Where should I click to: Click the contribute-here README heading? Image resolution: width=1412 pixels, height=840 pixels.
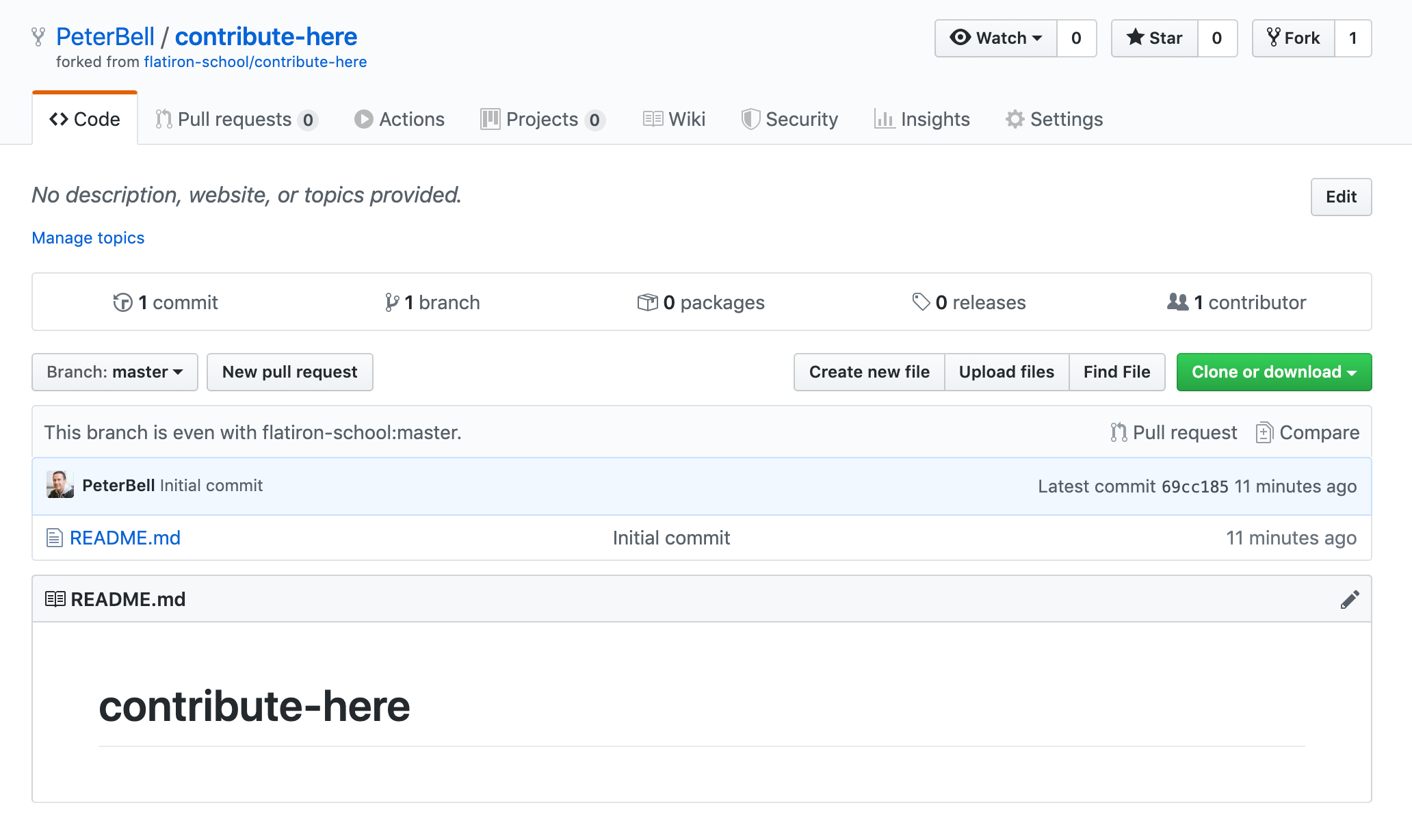254,706
